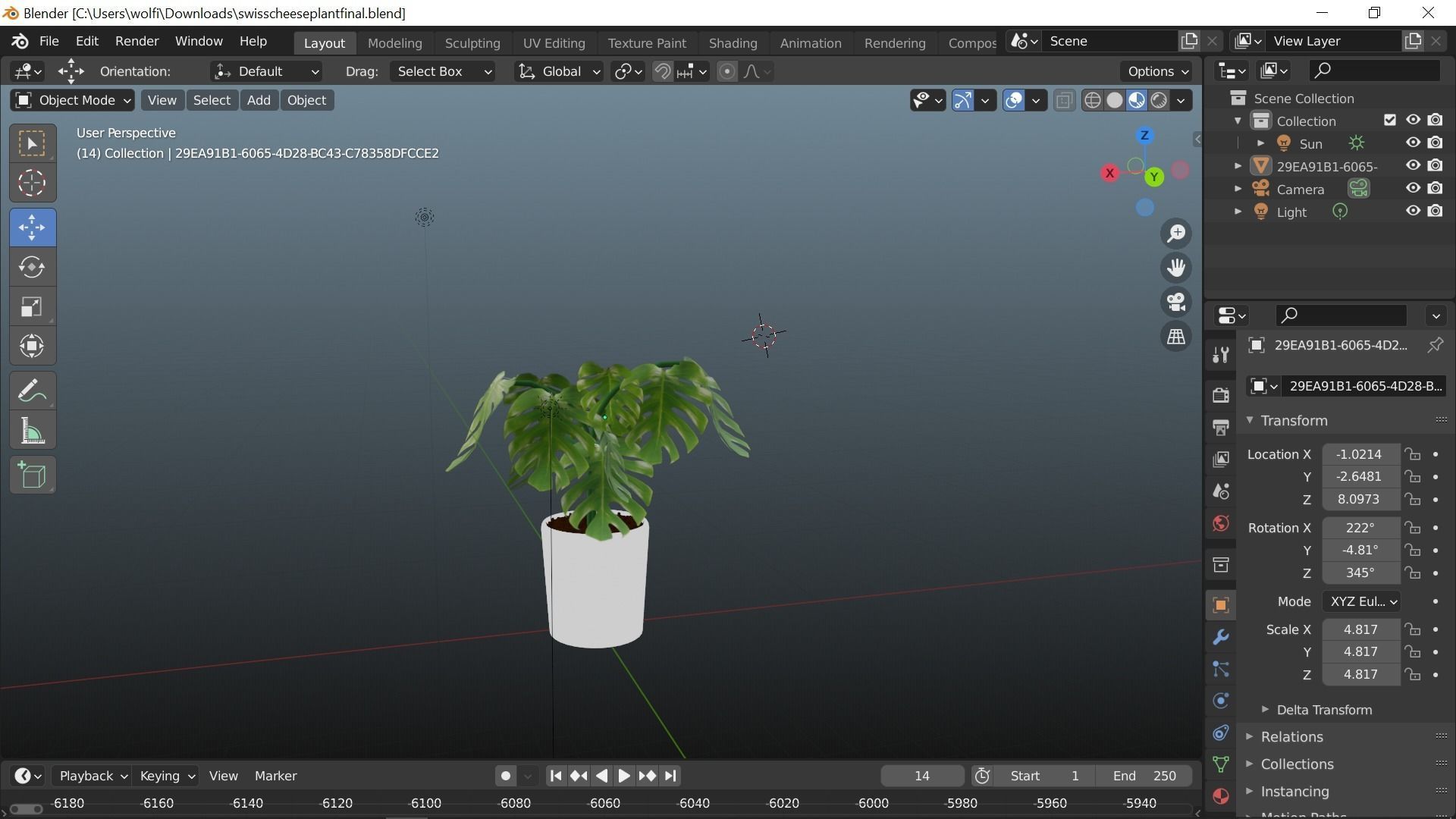The width and height of the screenshot is (1456, 819).
Task: Uncheck Collection exclude checkbox
Action: click(x=1389, y=120)
